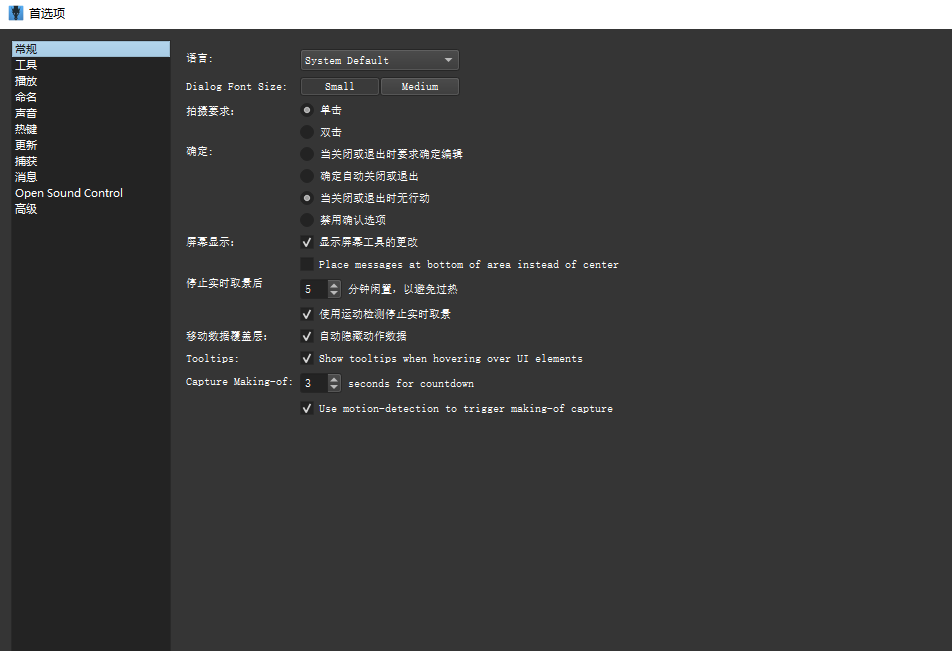Enable Place messages at bottom of area

[307, 265]
